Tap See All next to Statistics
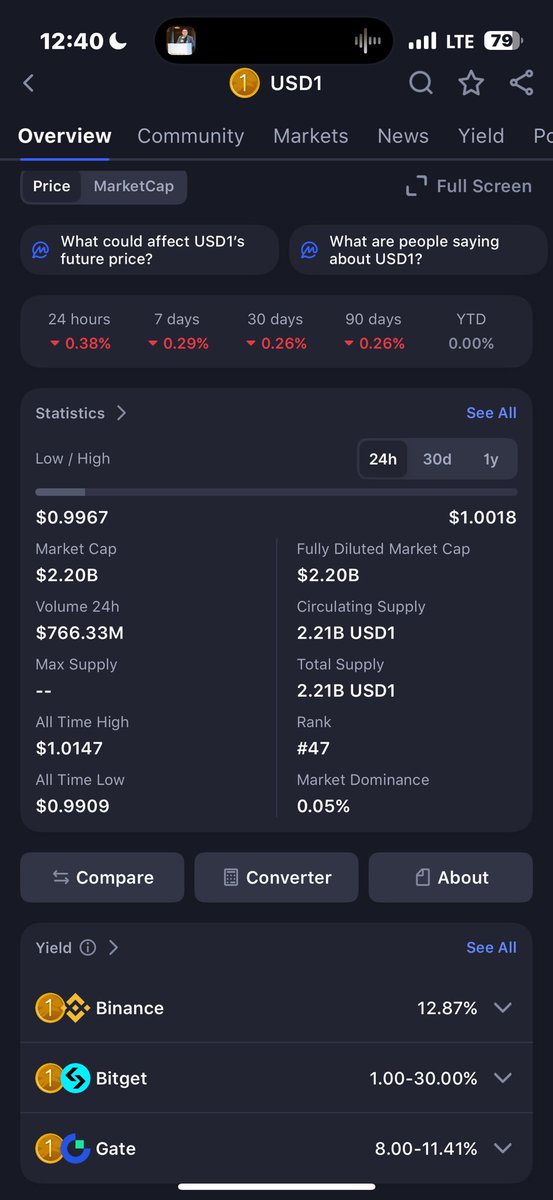This screenshot has width=553, height=1200. click(491, 413)
